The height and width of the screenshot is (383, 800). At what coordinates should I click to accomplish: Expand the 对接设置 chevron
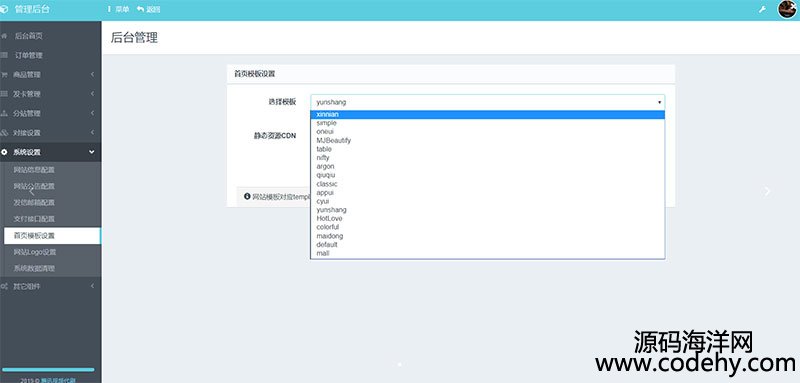pos(92,133)
